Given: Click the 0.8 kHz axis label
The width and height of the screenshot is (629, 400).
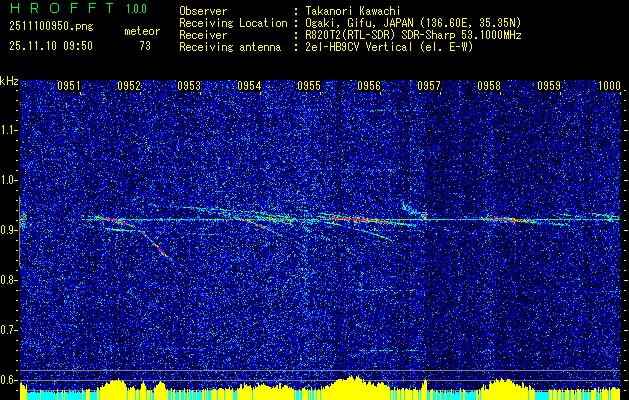Looking at the screenshot, I should [x=8, y=280].
